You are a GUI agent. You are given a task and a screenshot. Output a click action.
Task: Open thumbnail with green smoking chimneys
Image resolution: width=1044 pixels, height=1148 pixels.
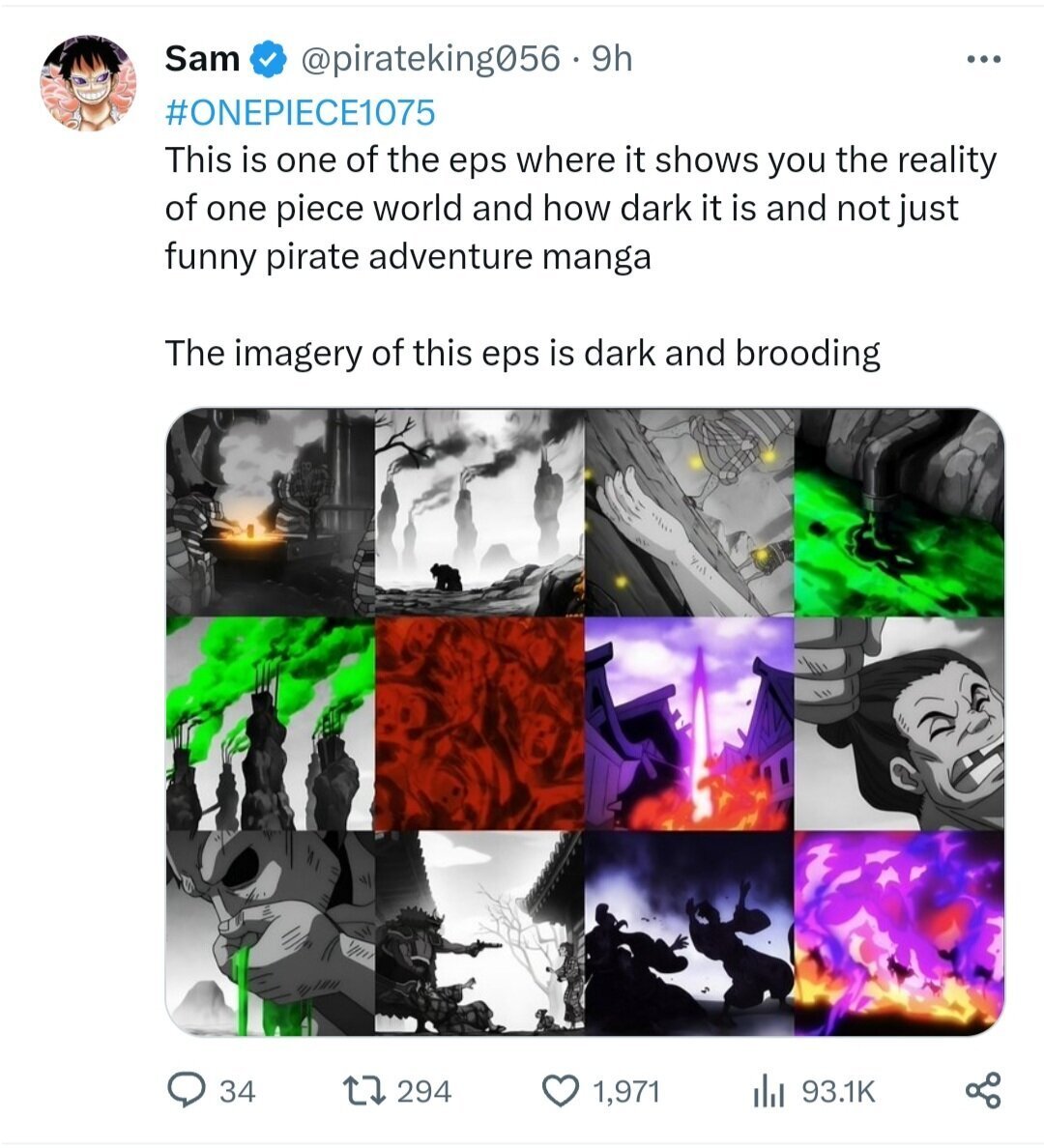click(270, 724)
